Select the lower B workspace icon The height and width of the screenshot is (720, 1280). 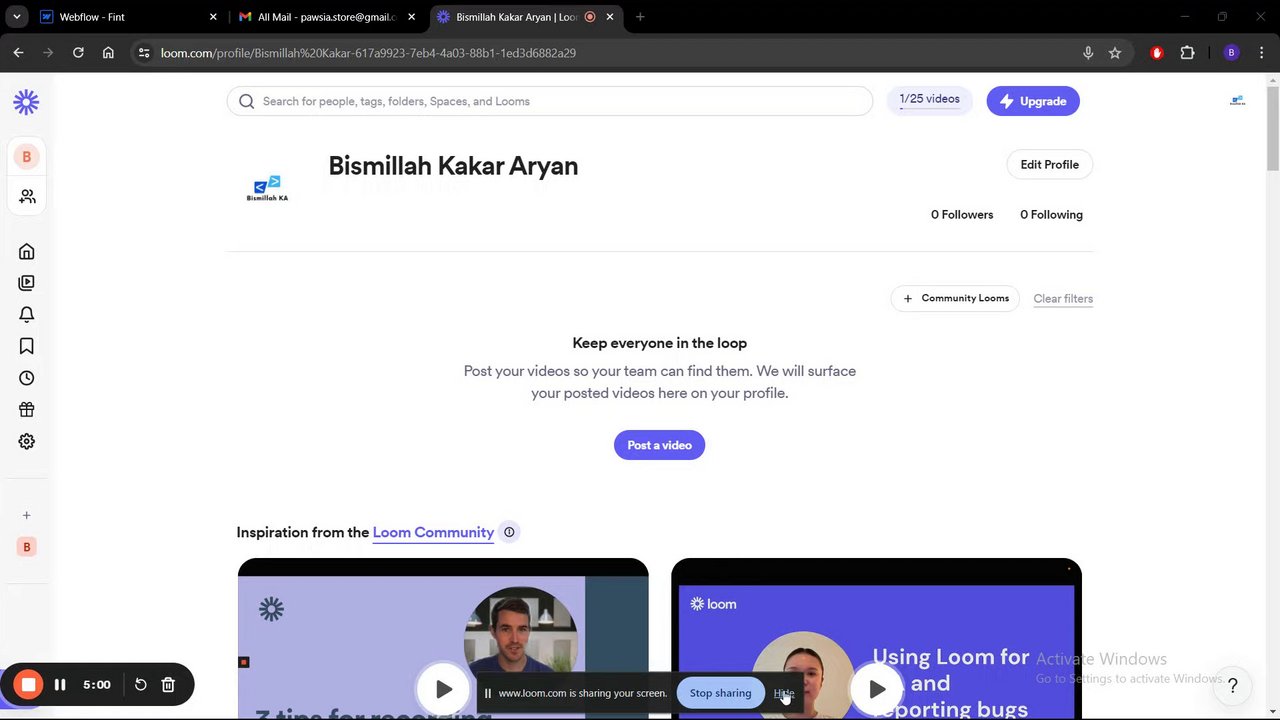point(27,547)
